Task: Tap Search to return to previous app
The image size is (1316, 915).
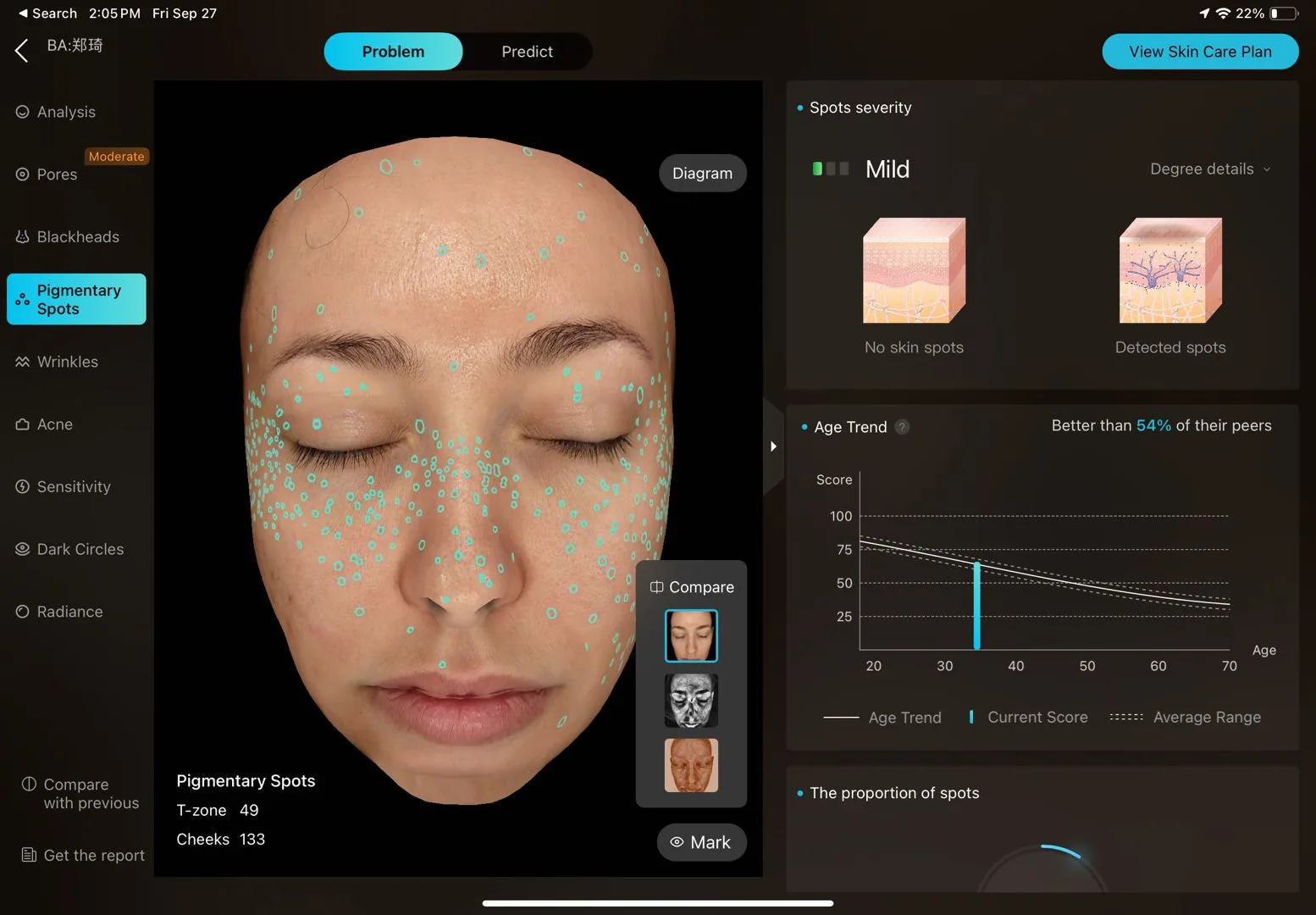Action: coord(47,14)
